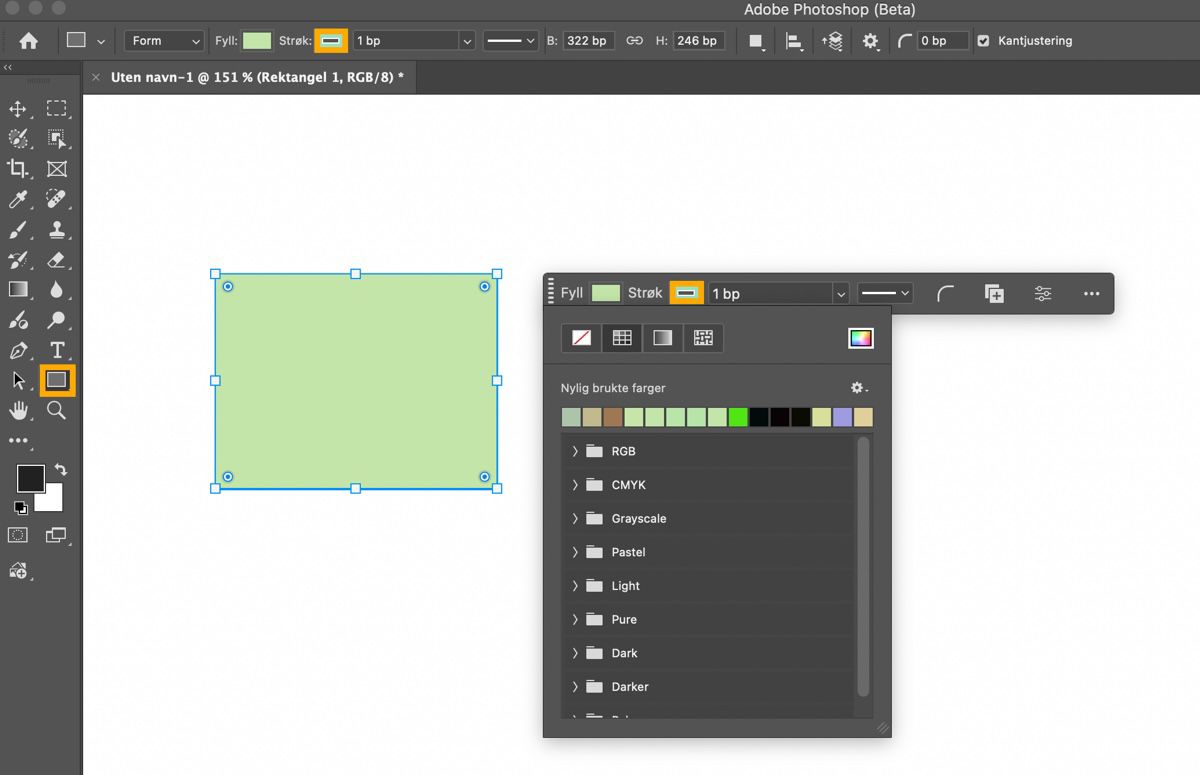Select the Eraser tool

(57, 260)
